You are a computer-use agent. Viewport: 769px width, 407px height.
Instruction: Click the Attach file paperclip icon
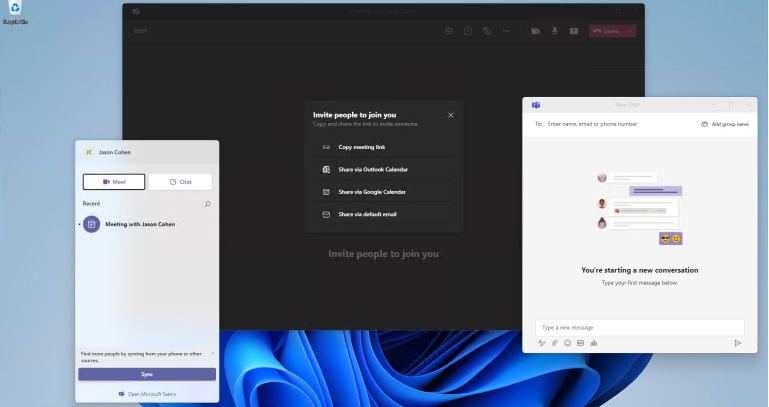[555, 343]
